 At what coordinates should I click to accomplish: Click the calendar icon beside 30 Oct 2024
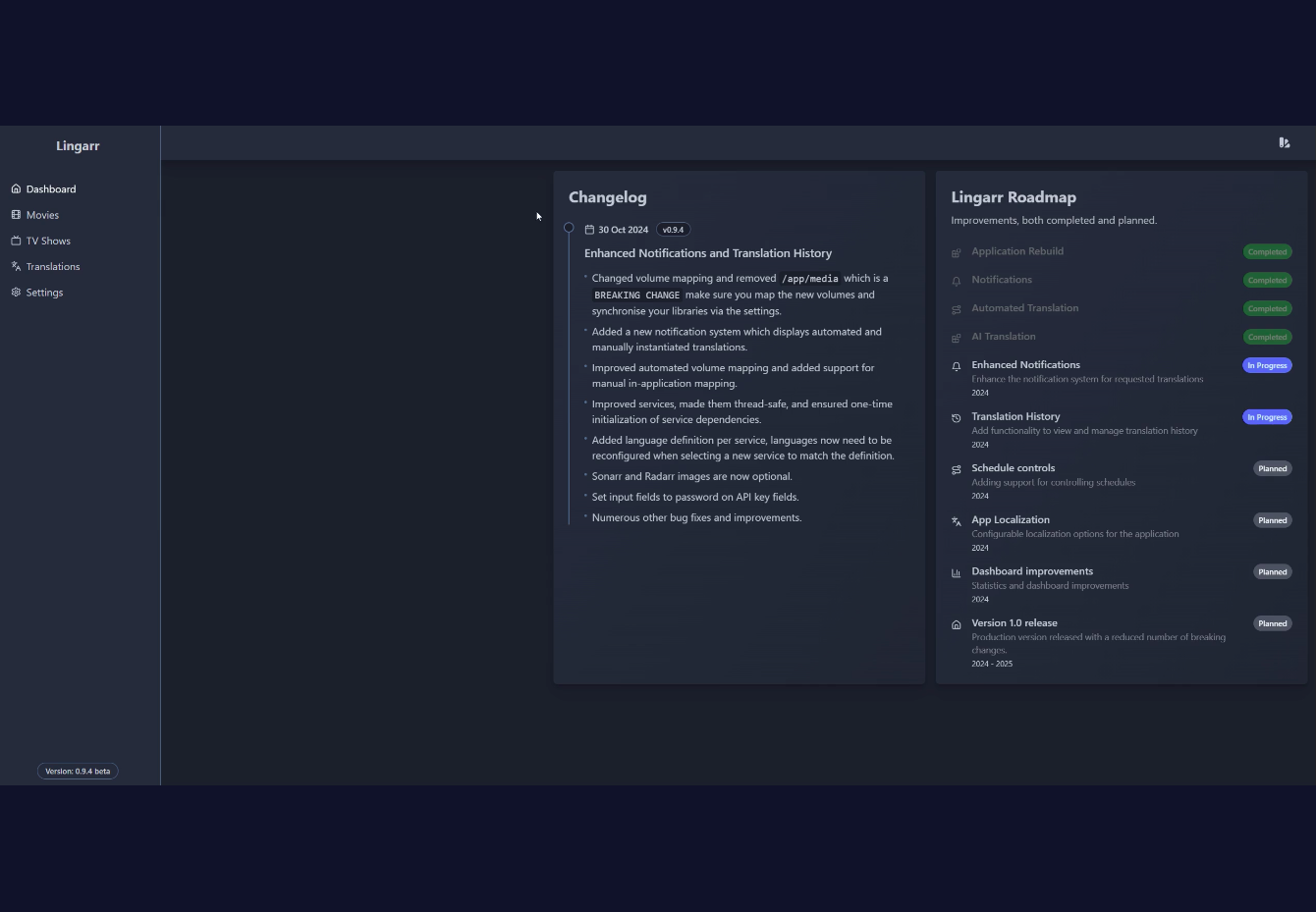(589, 230)
